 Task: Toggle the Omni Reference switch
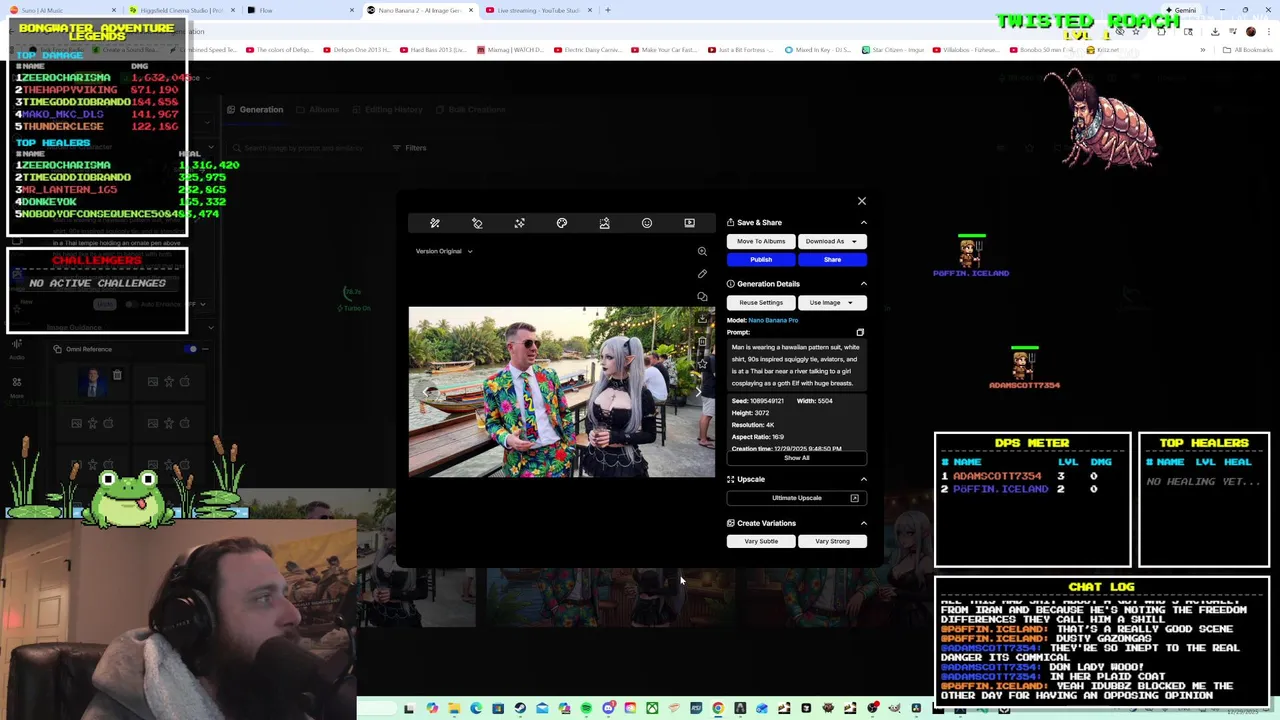click(x=191, y=349)
